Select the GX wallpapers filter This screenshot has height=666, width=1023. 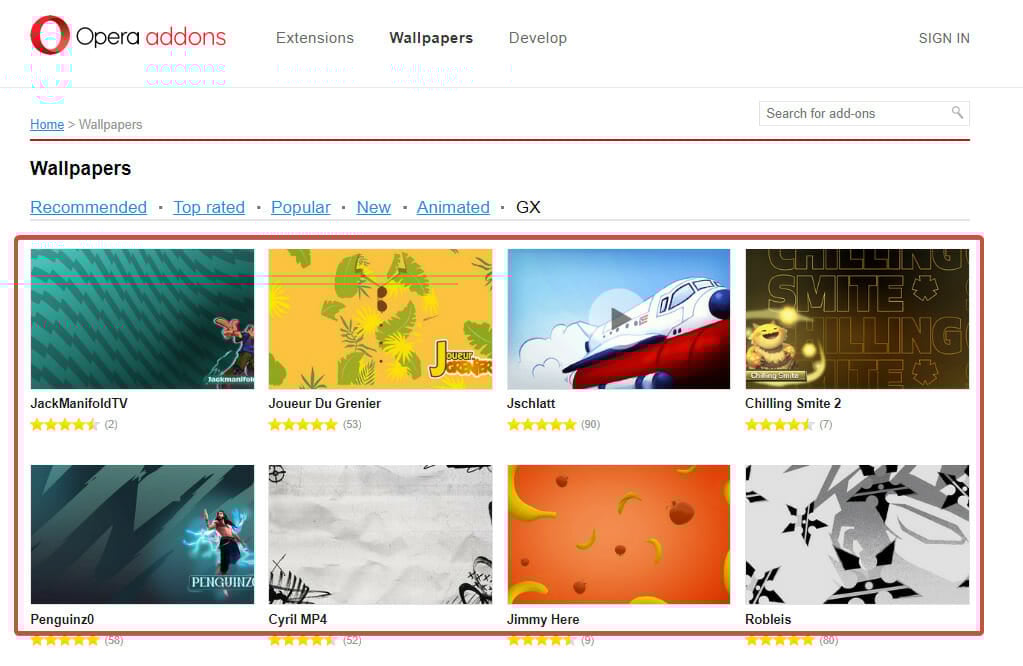point(528,207)
